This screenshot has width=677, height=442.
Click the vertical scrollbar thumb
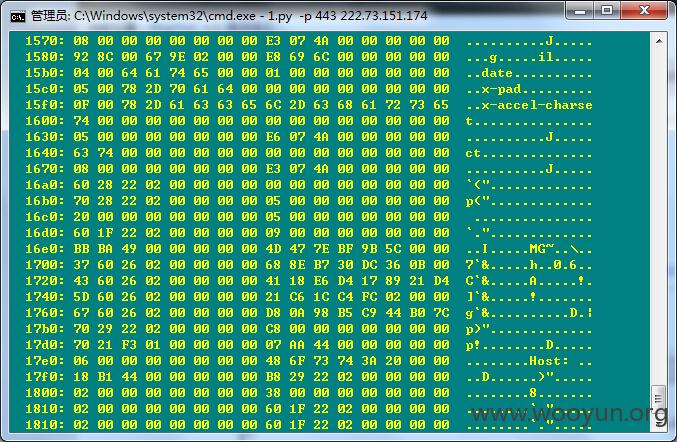(x=659, y=398)
